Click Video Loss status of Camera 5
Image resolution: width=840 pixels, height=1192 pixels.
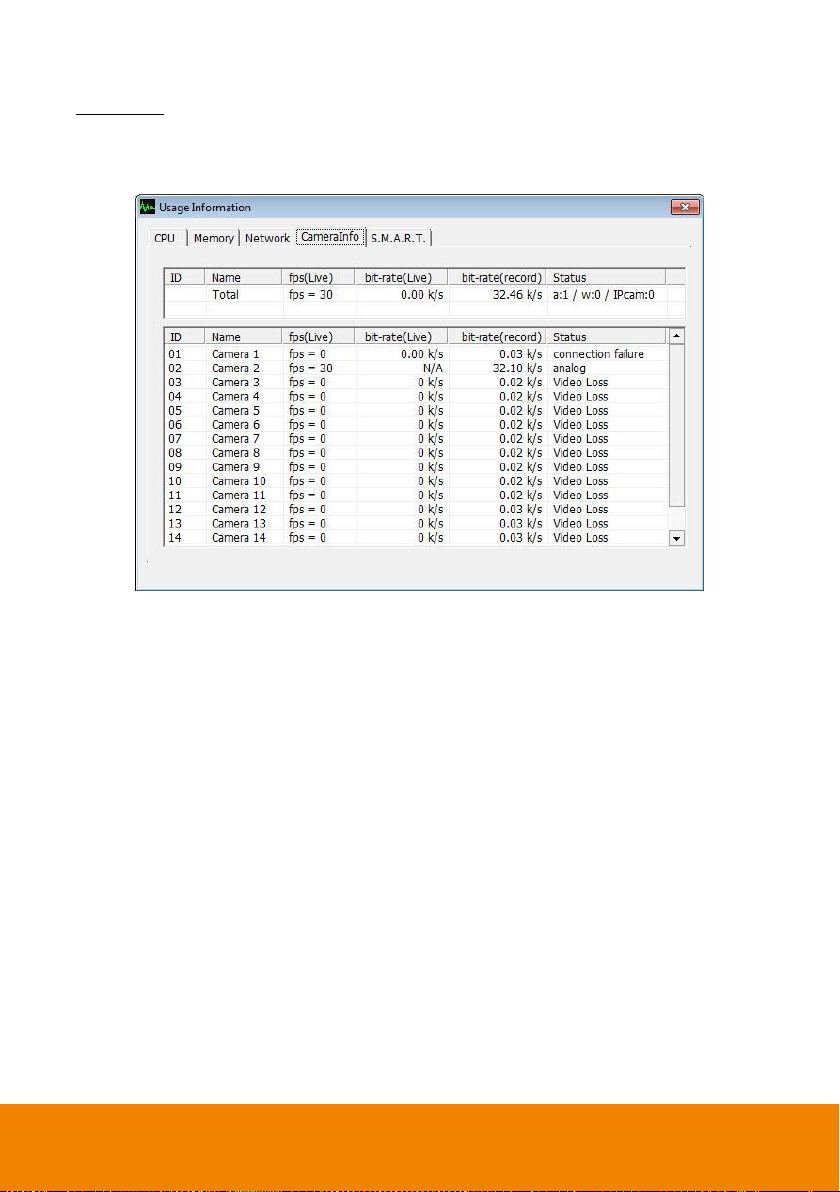(x=581, y=411)
